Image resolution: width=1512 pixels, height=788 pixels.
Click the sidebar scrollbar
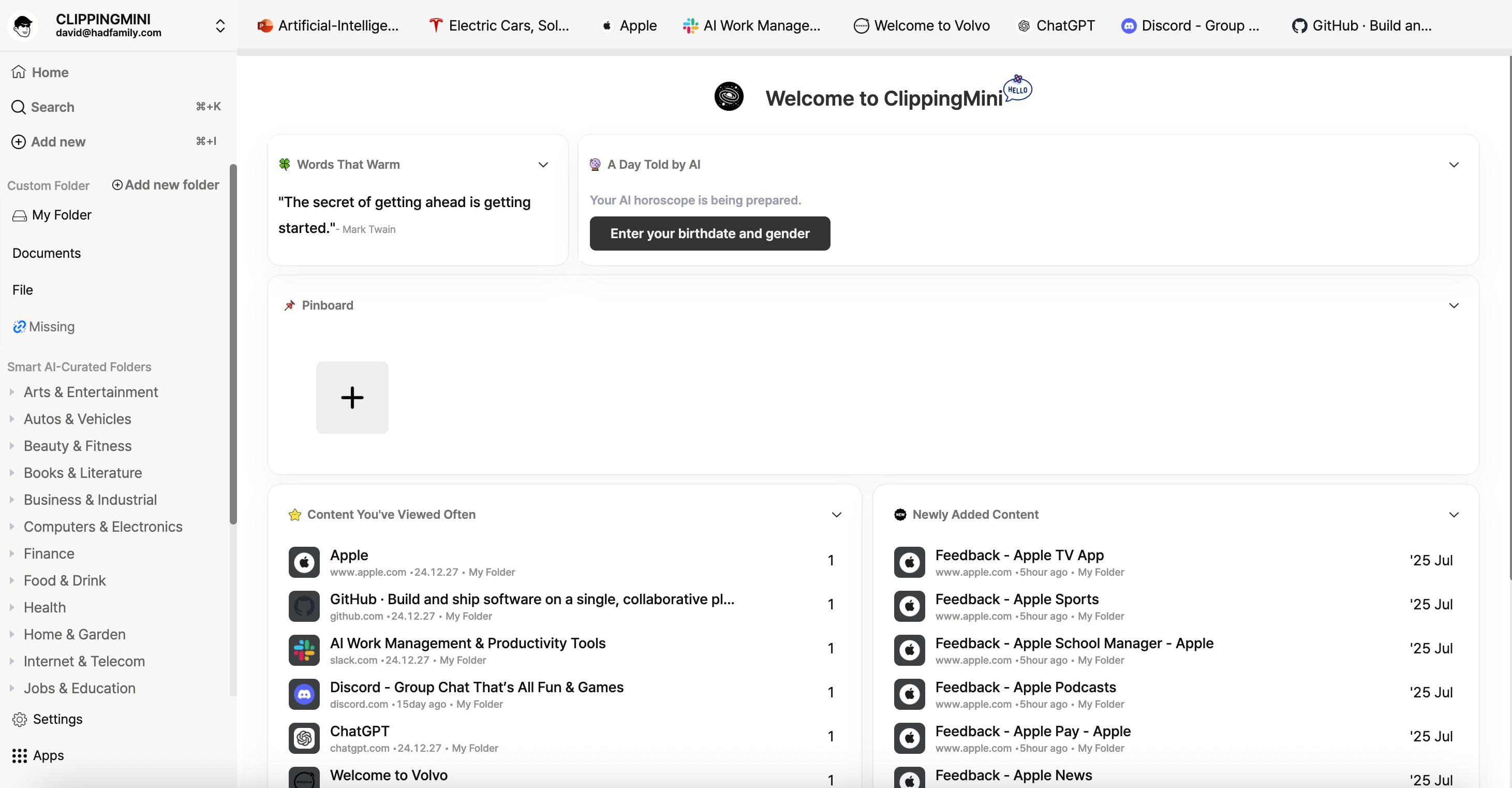(x=233, y=344)
